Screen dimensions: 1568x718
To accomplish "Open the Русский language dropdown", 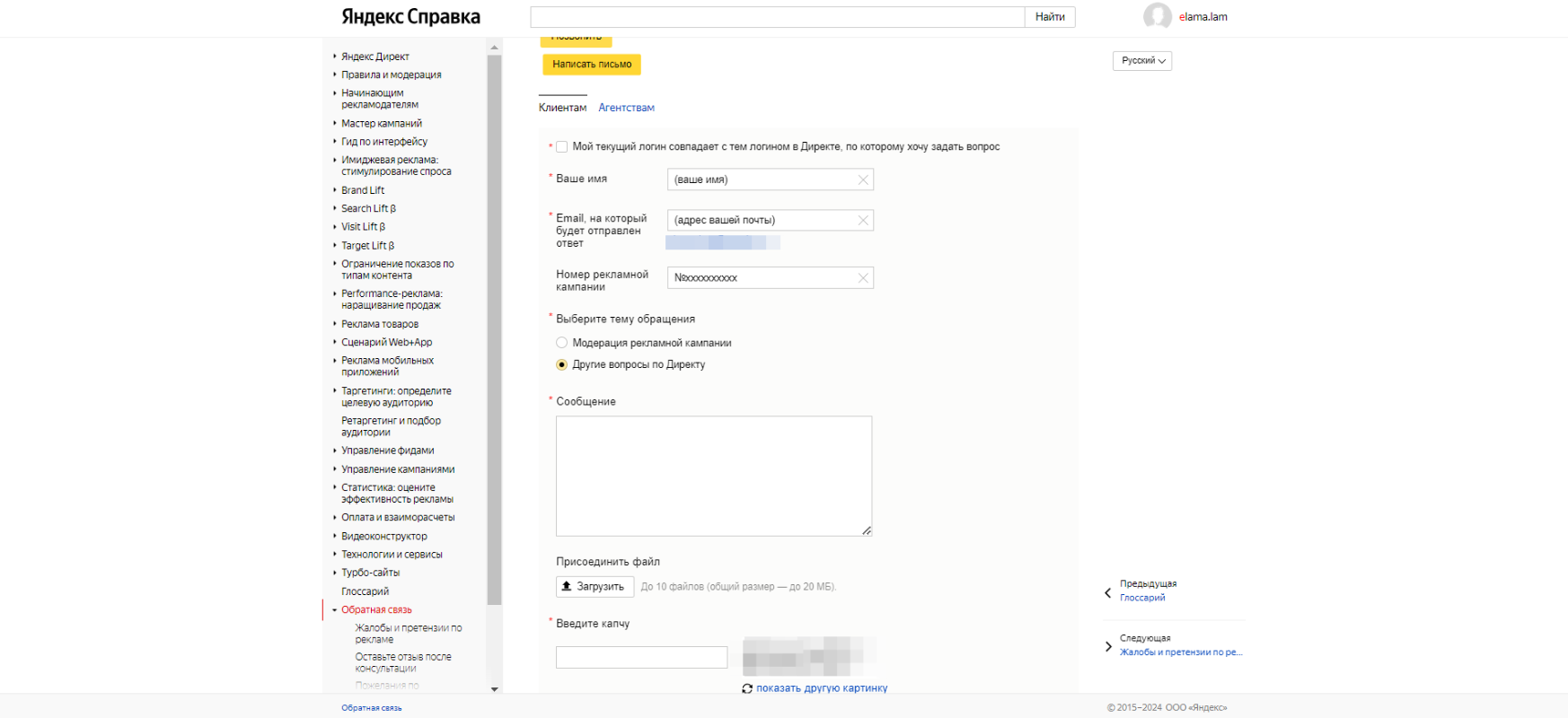I will [x=1142, y=61].
